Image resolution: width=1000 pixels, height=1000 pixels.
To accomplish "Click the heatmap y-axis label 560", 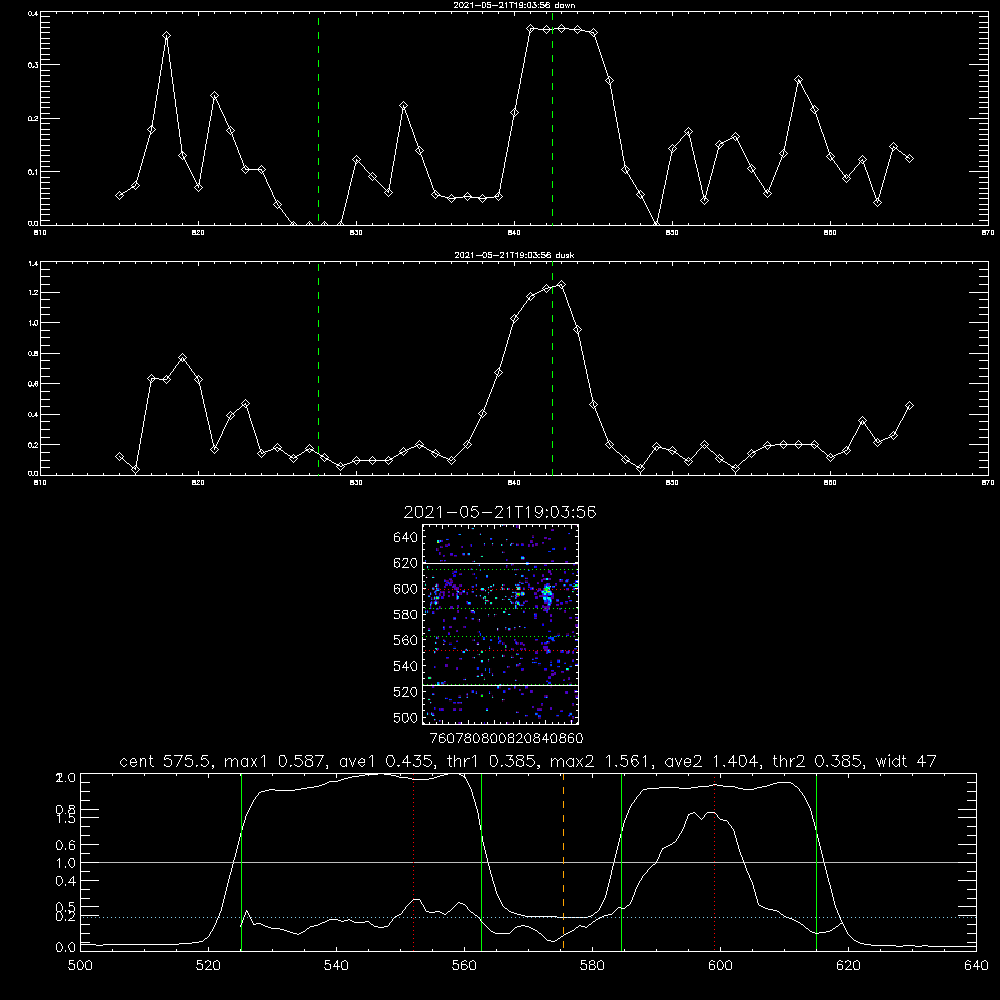I will tap(406, 640).
